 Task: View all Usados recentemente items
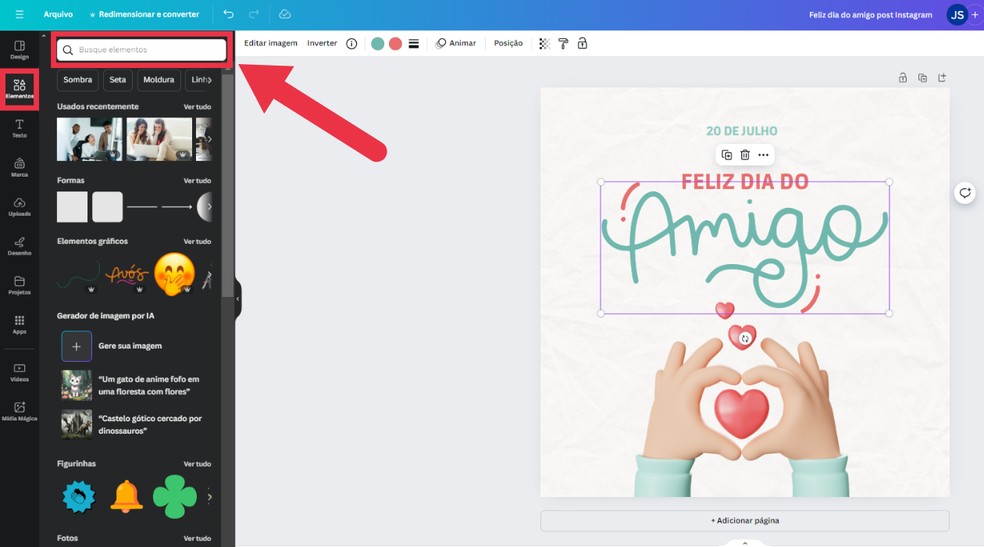[197, 107]
